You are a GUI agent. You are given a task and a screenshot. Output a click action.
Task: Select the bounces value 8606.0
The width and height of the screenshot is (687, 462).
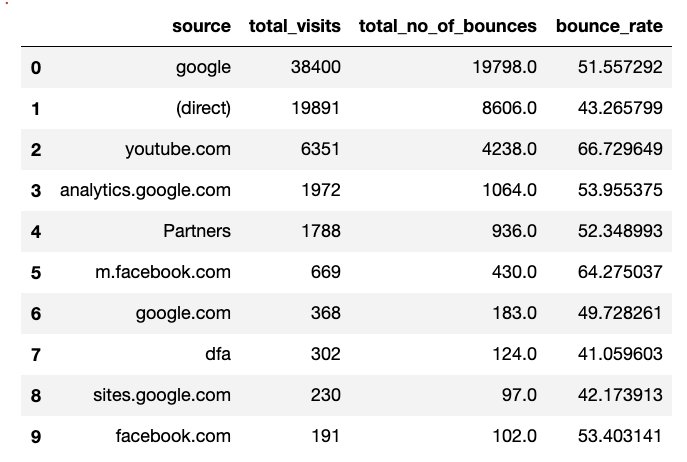(x=509, y=108)
